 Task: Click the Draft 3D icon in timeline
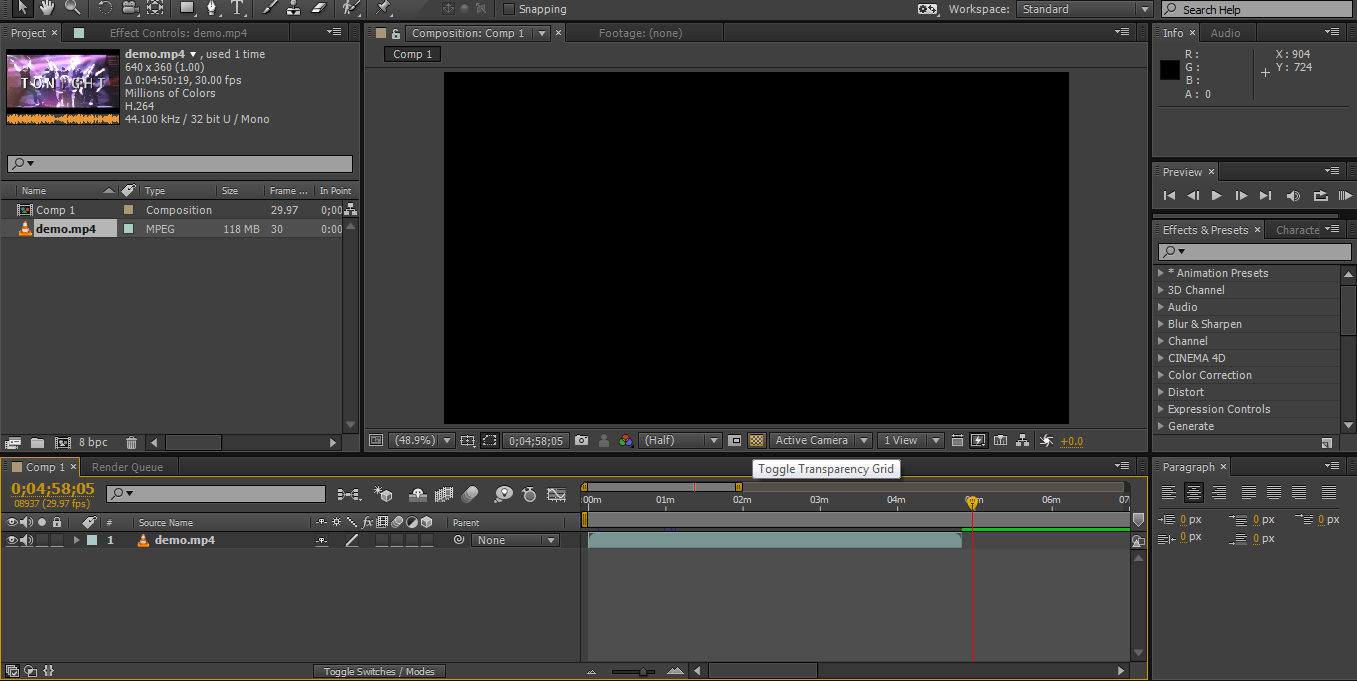click(x=382, y=494)
